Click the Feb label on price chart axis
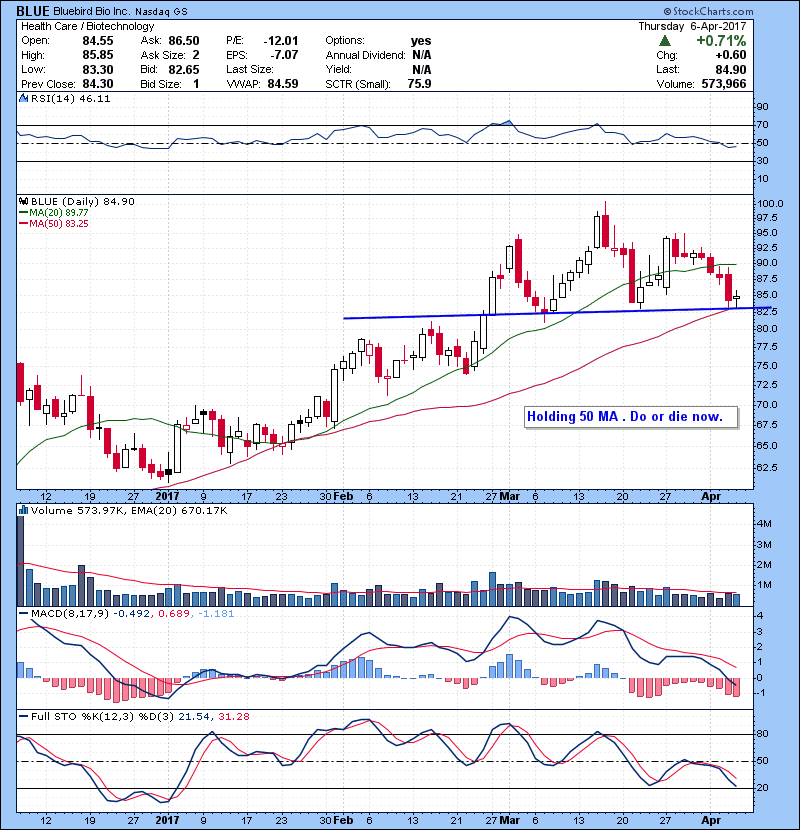 [x=343, y=496]
